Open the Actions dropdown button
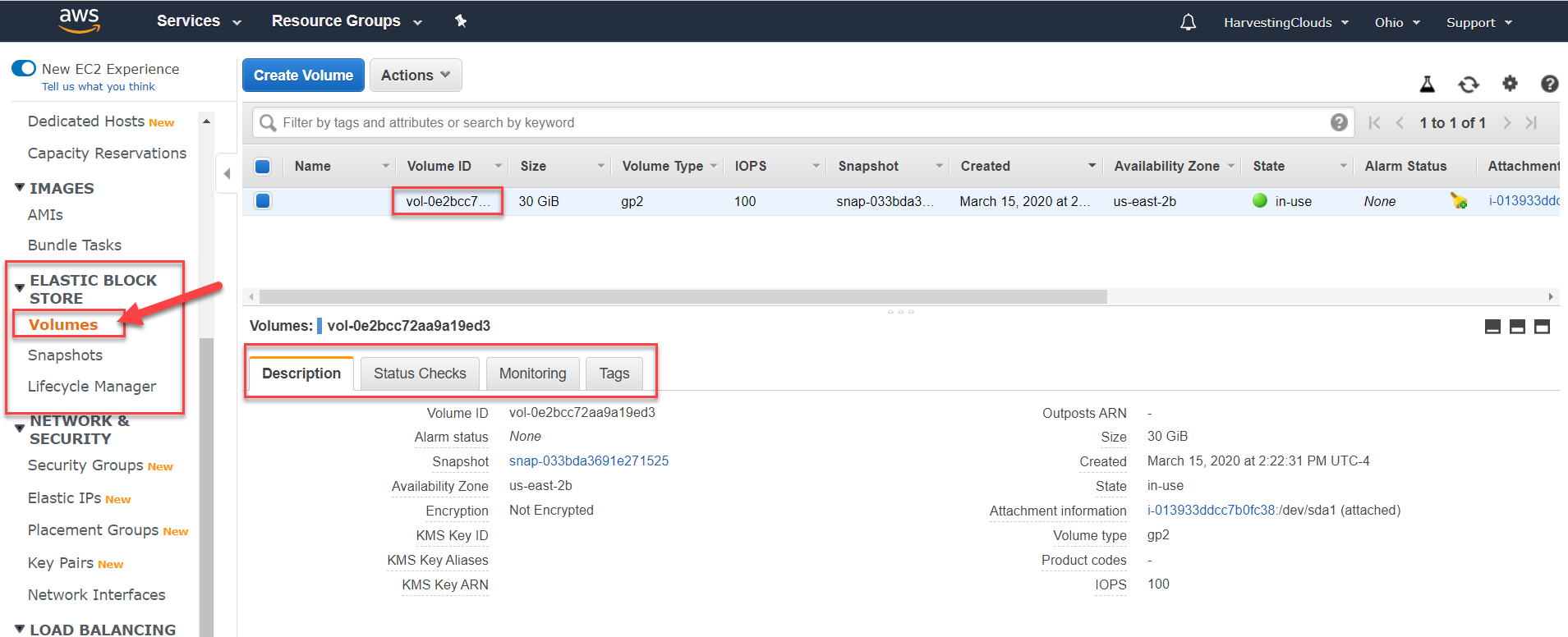 pos(416,75)
